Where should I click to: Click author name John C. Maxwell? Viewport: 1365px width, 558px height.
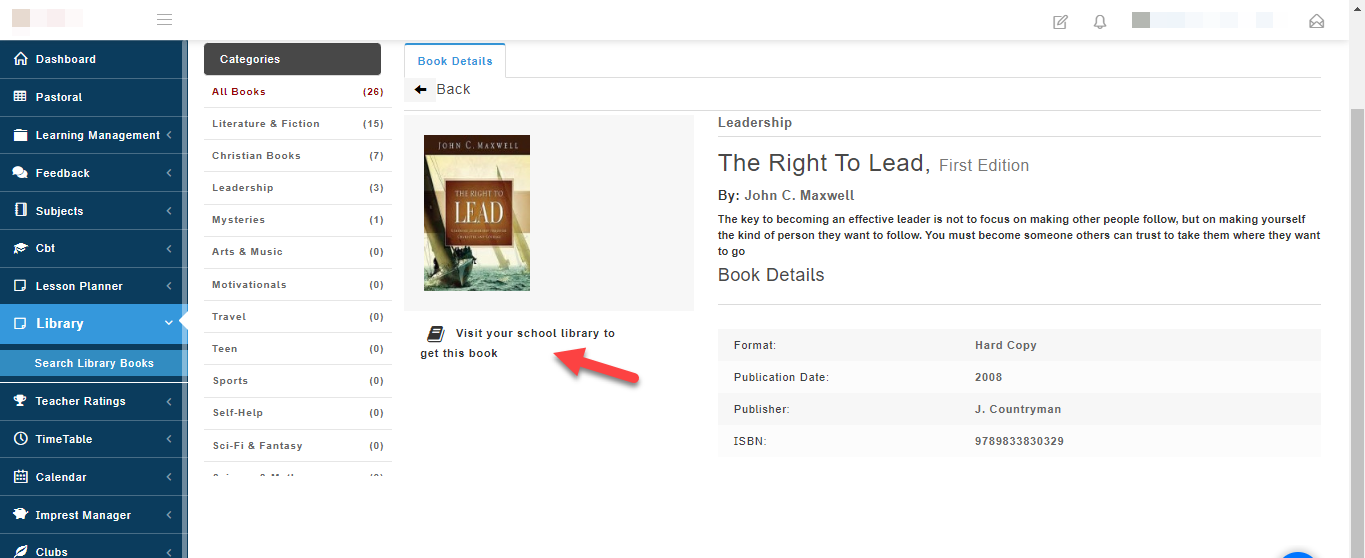pos(799,196)
